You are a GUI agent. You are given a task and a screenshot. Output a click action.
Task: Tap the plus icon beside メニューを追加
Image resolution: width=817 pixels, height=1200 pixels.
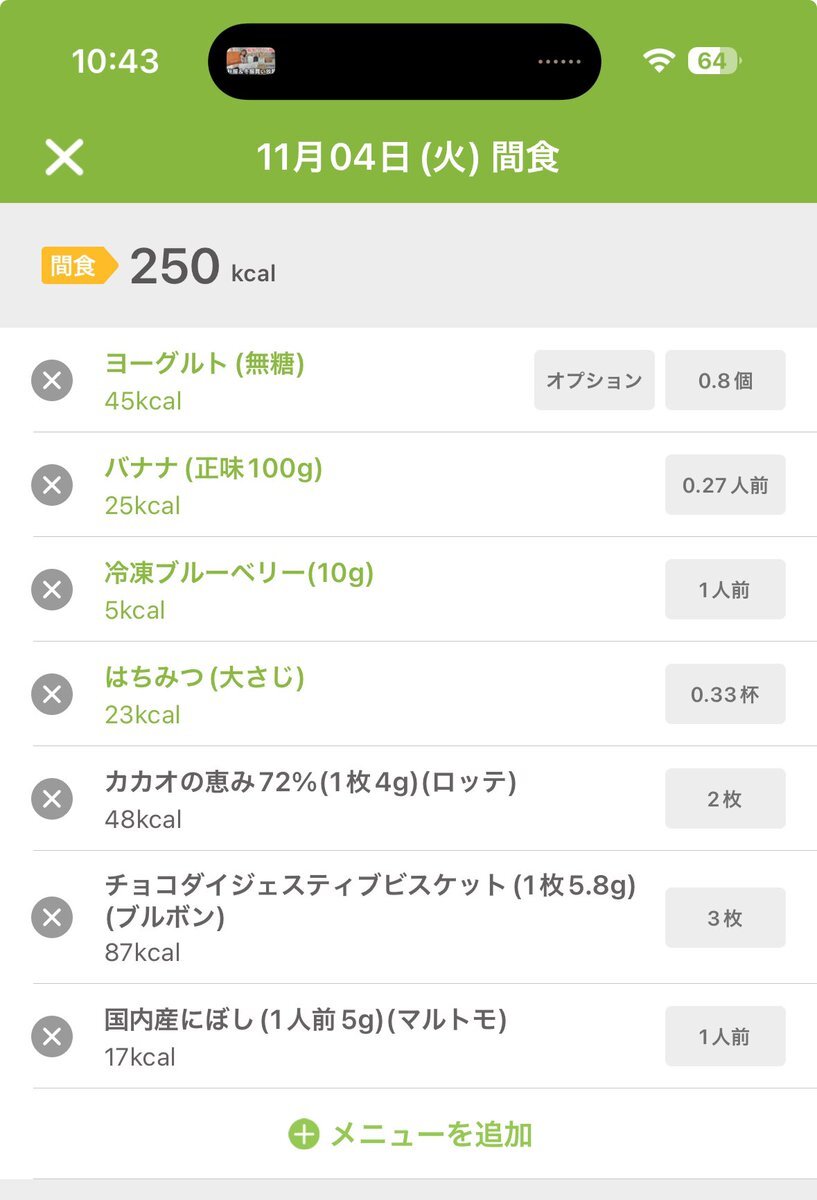point(303,1134)
